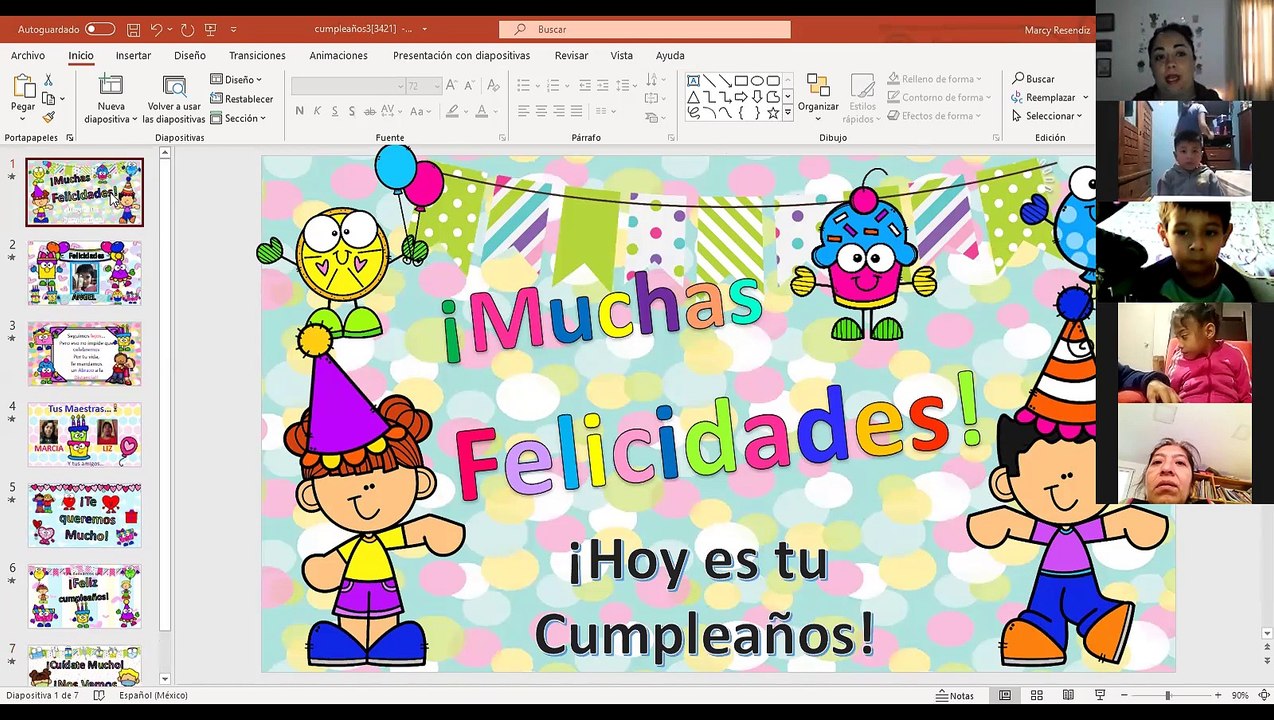Fit slide to current window icon

(1264, 695)
